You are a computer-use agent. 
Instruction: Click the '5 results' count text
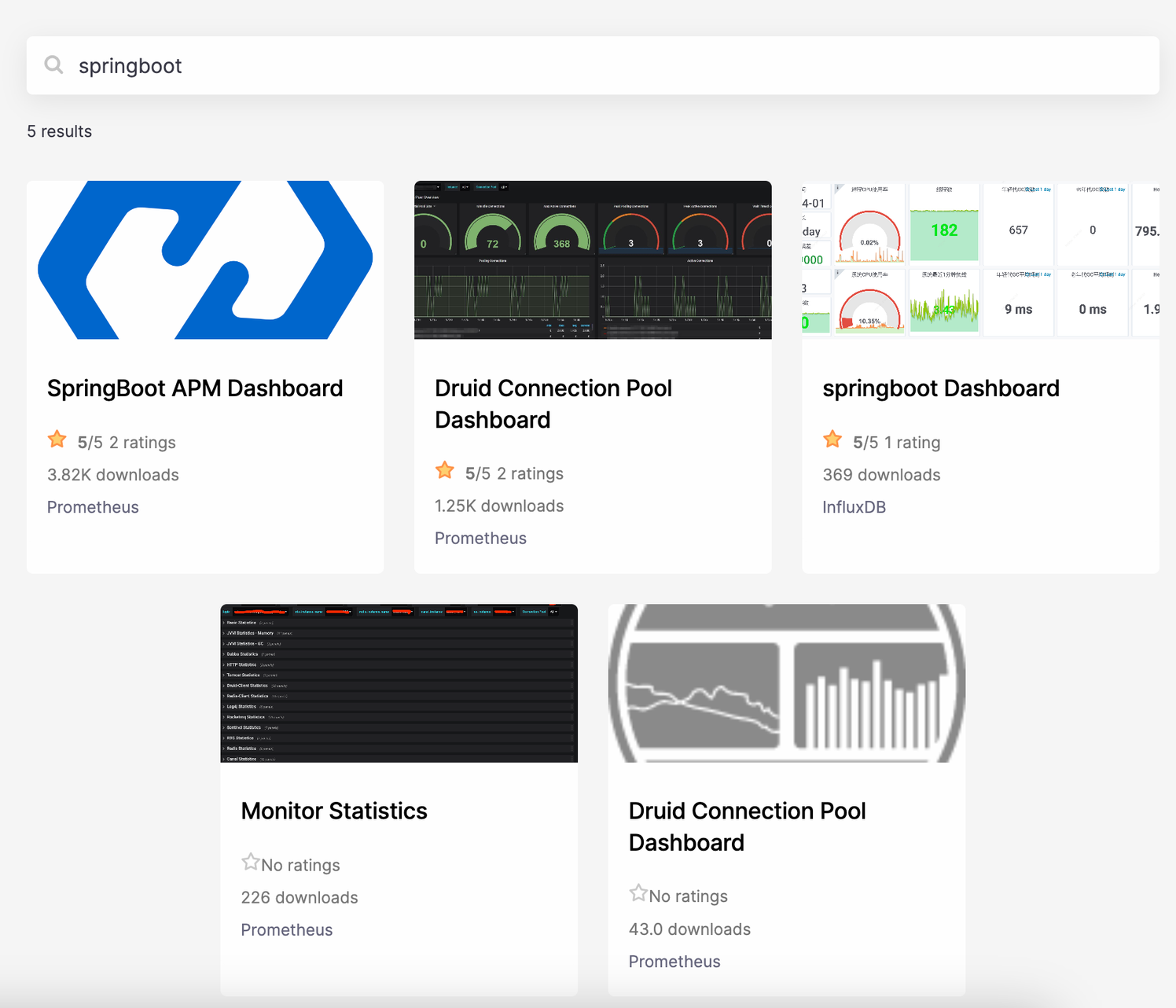[x=60, y=131]
